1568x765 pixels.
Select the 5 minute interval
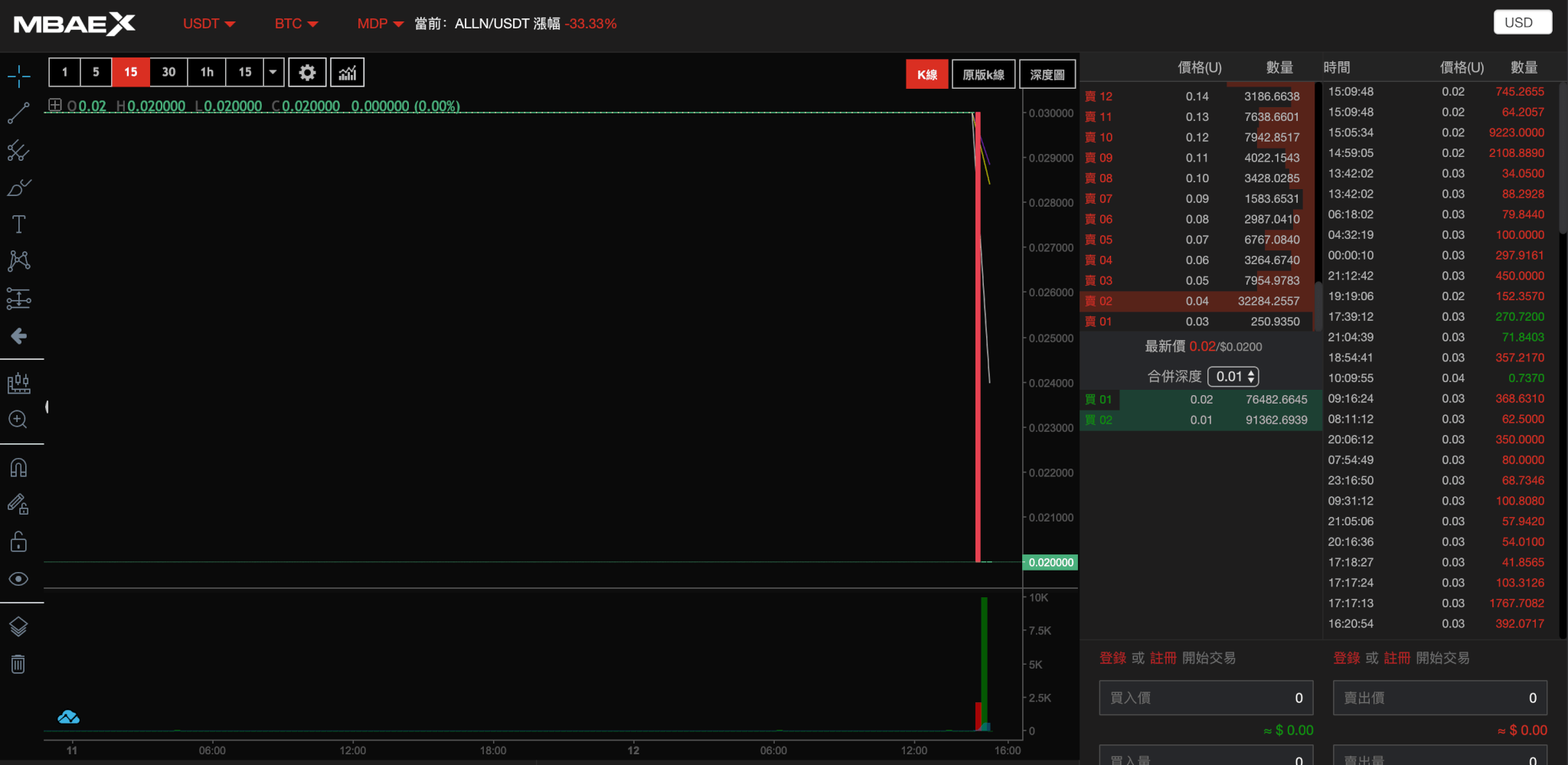[x=96, y=72]
